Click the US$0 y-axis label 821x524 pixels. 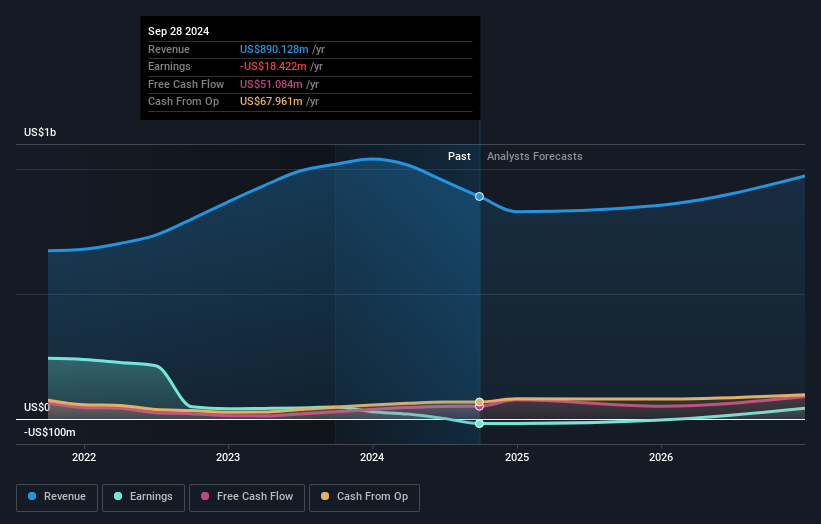37,407
